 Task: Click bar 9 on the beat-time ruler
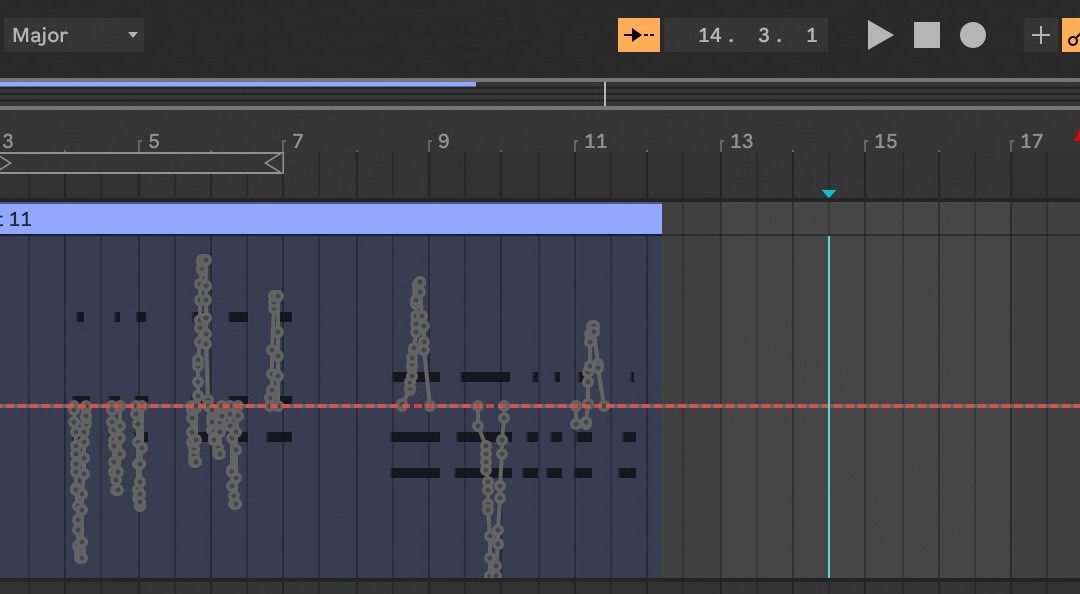(x=443, y=142)
